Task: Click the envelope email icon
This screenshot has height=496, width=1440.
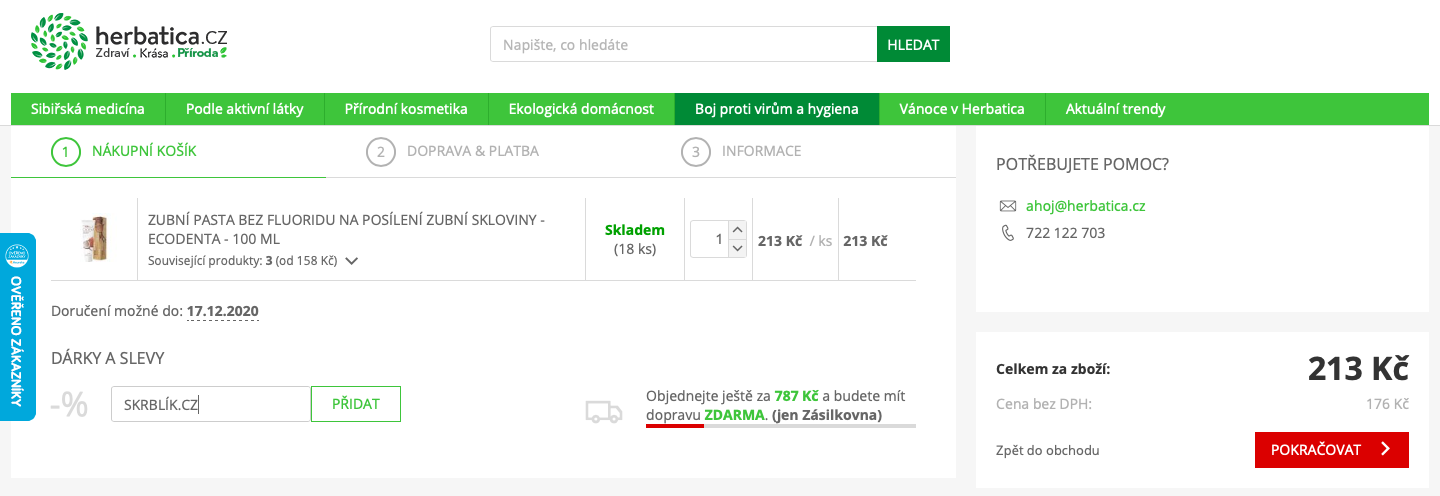Action: click(x=1007, y=206)
